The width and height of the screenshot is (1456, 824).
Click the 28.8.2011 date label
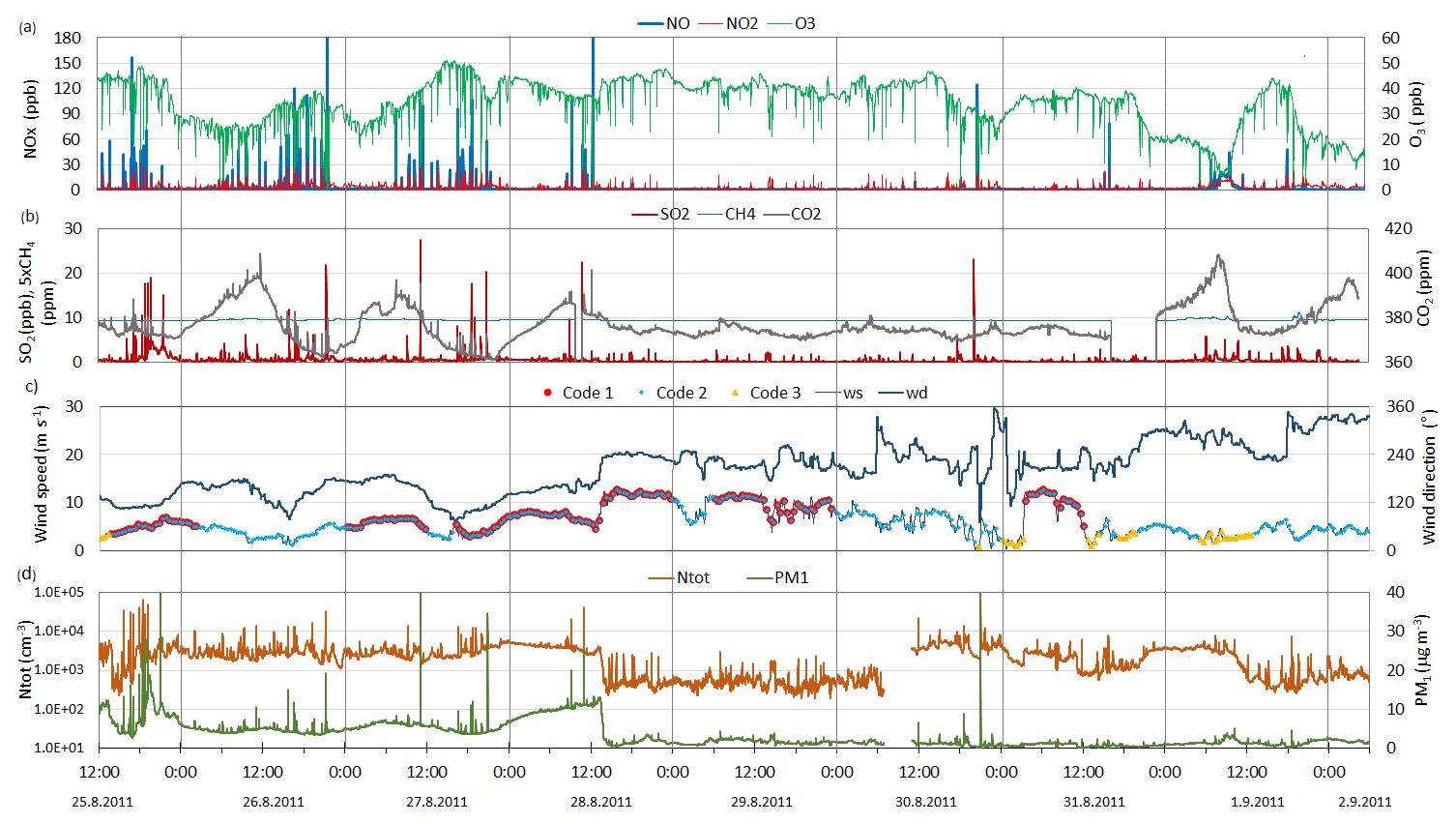600,802
